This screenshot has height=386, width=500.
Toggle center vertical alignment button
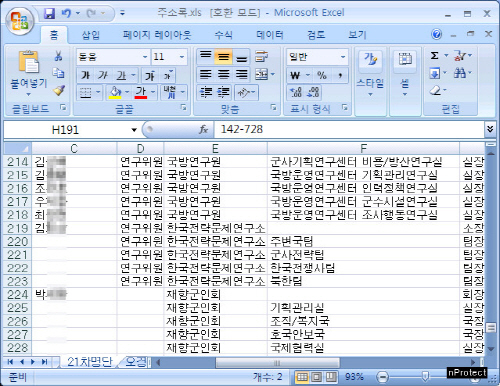223,57
